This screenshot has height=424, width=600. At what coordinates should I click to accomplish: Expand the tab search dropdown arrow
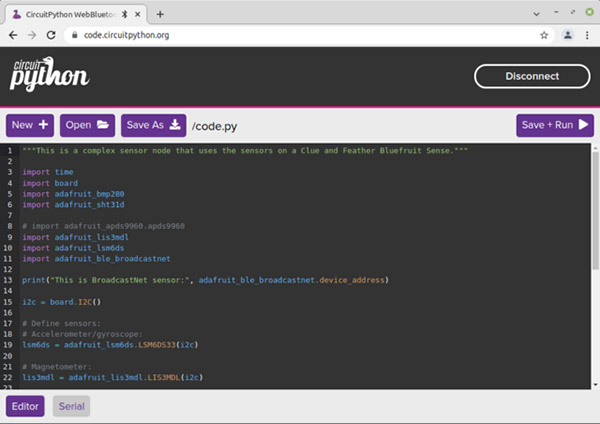pyautogui.click(x=539, y=13)
